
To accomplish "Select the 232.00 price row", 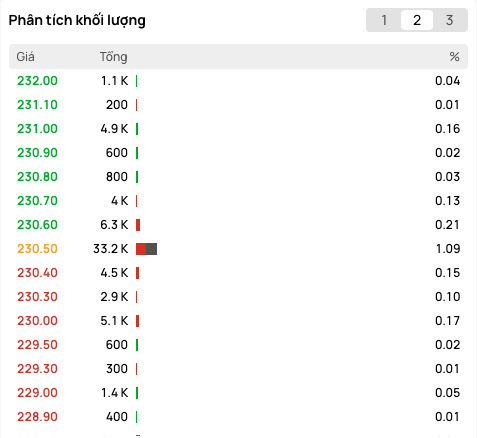I will 238,81.
